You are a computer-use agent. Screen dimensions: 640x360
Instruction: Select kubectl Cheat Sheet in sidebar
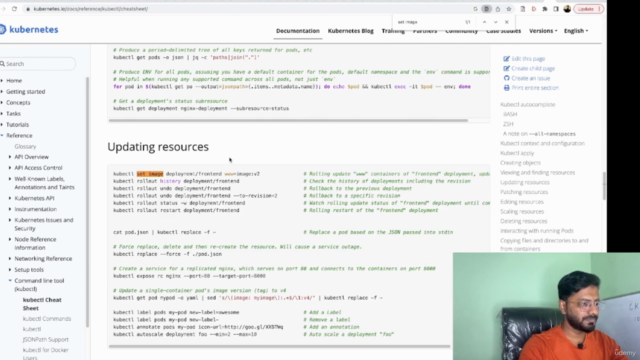click(x=42, y=304)
